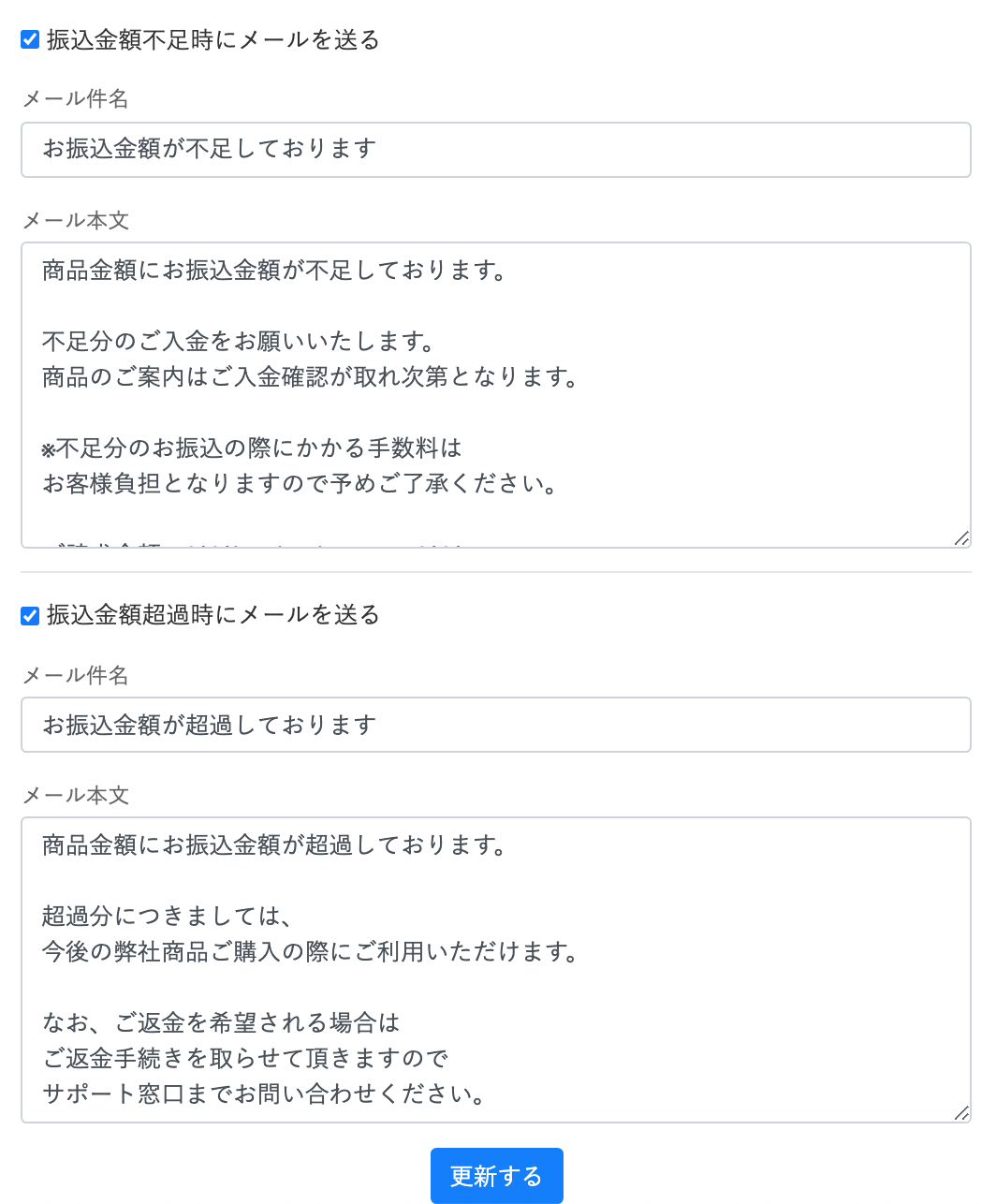Viewport: 996px width, 1204px height.
Task: Place cursor on line 超過分につきましては、
Action: 168,917
